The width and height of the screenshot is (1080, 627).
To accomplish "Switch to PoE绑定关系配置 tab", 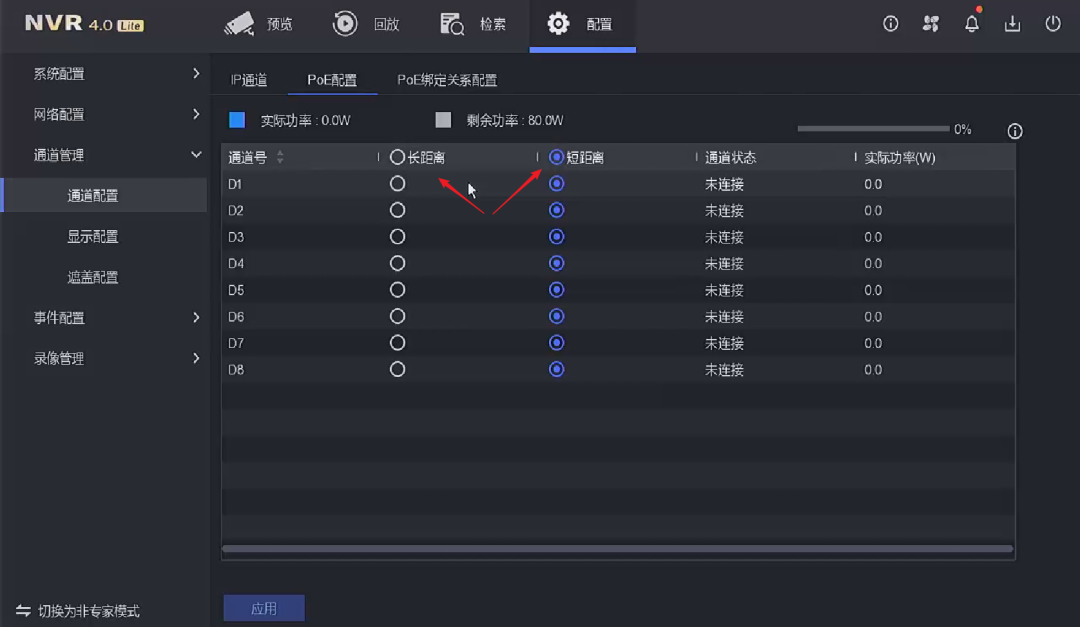I will click(447, 80).
